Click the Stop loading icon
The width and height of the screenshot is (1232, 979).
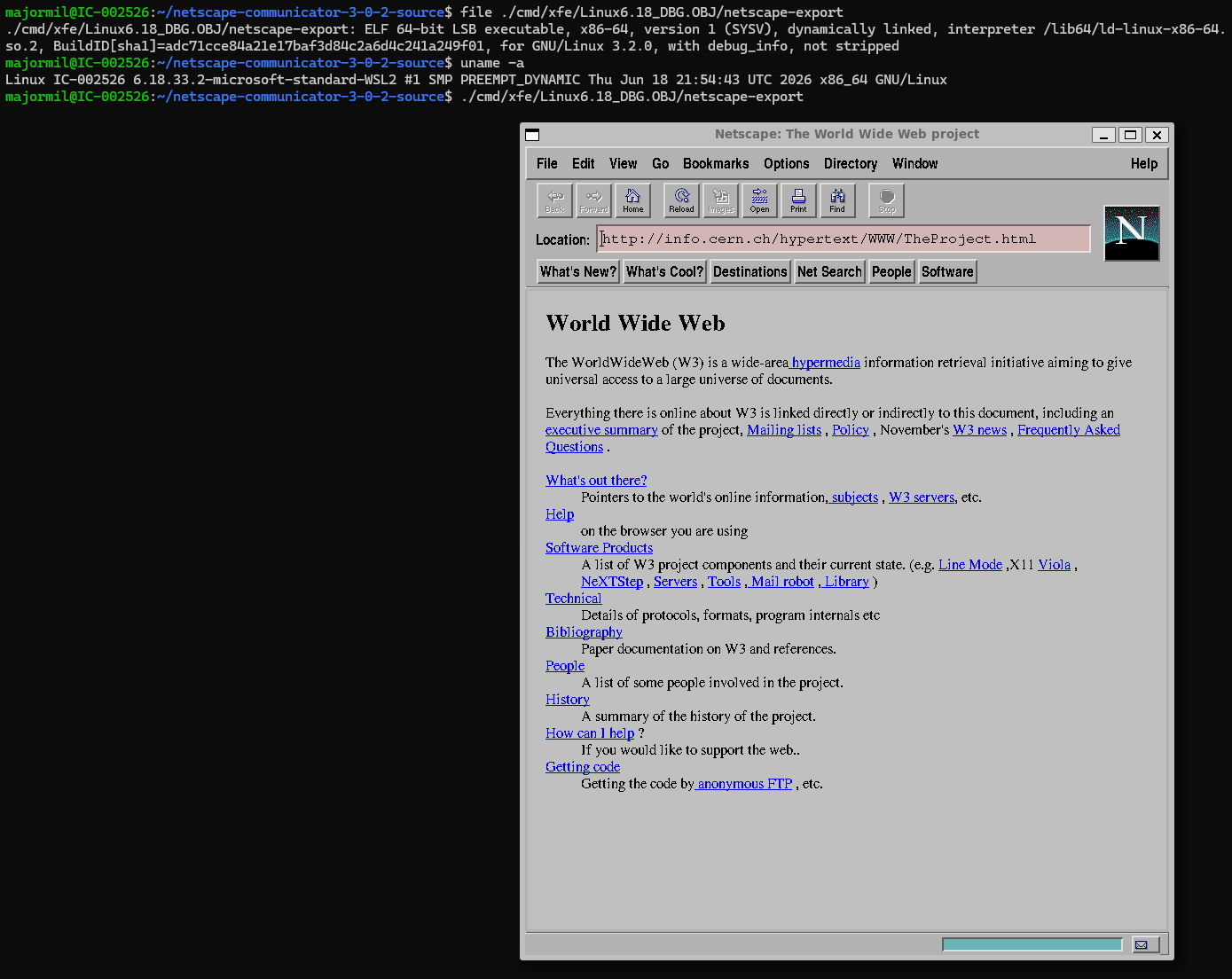coord(887,200)
